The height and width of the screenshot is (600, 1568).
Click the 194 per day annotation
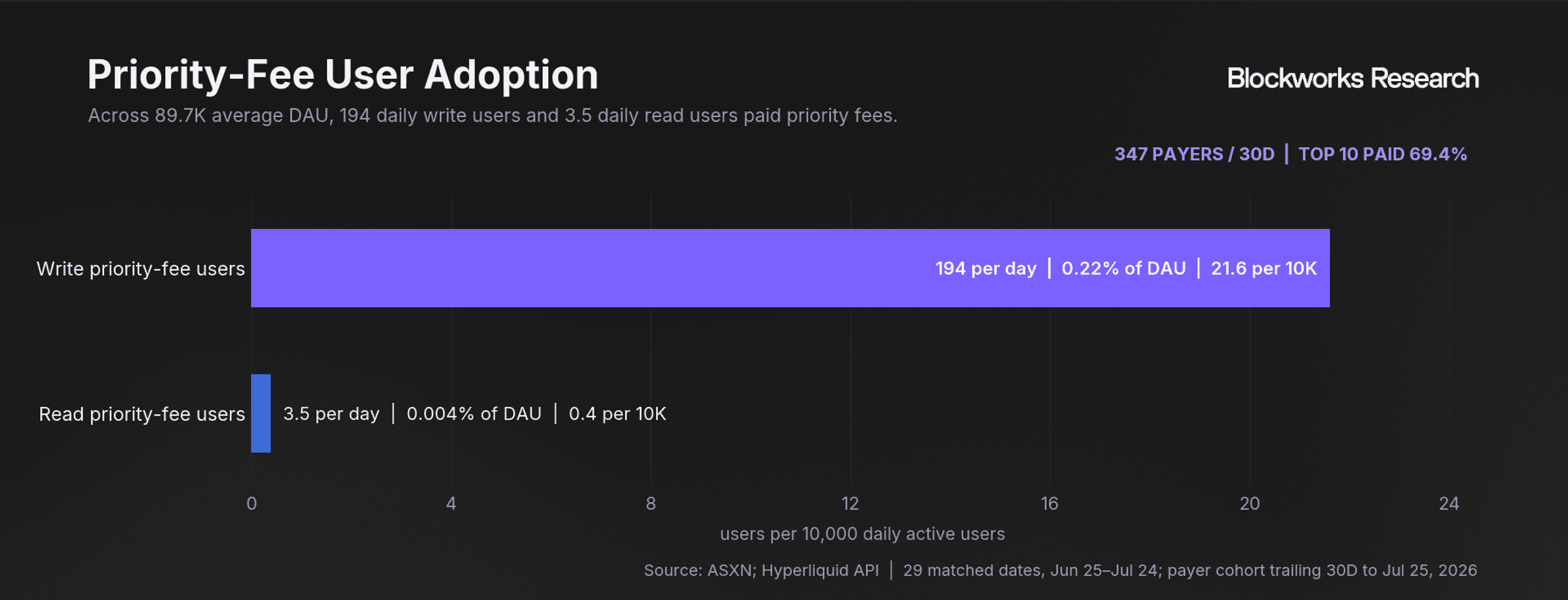[985, 269]
